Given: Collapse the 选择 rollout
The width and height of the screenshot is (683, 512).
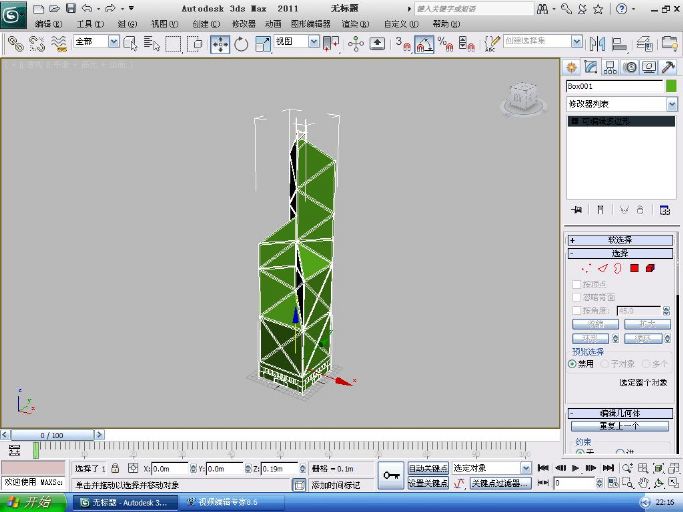Looking at the screenshot, I should [620, 254].
